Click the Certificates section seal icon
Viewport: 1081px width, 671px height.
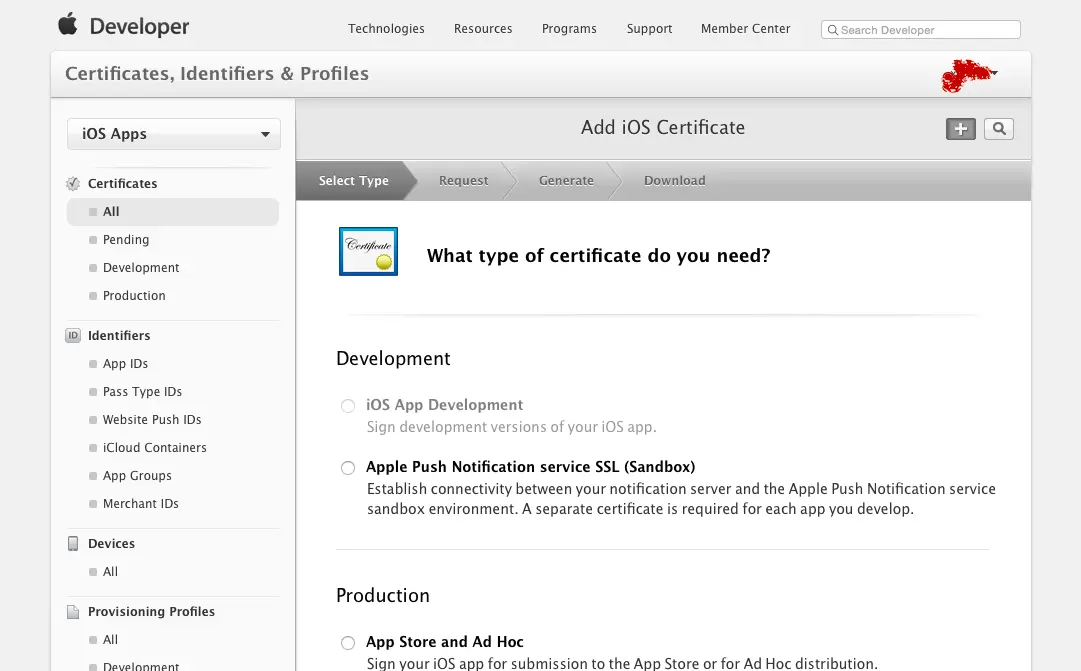(72, 183)
